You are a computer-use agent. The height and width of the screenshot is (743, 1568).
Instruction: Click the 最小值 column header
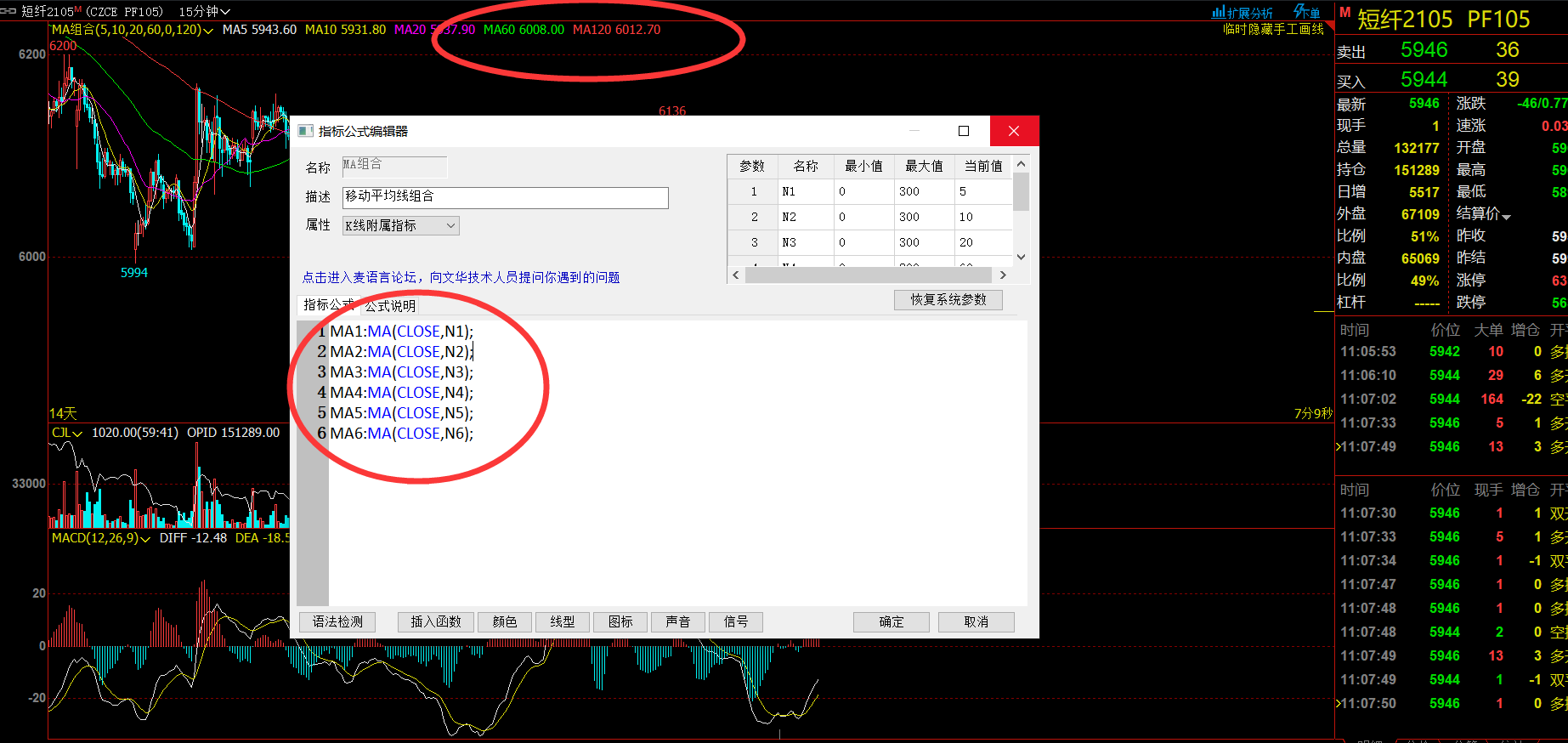[x=863, y=167]
